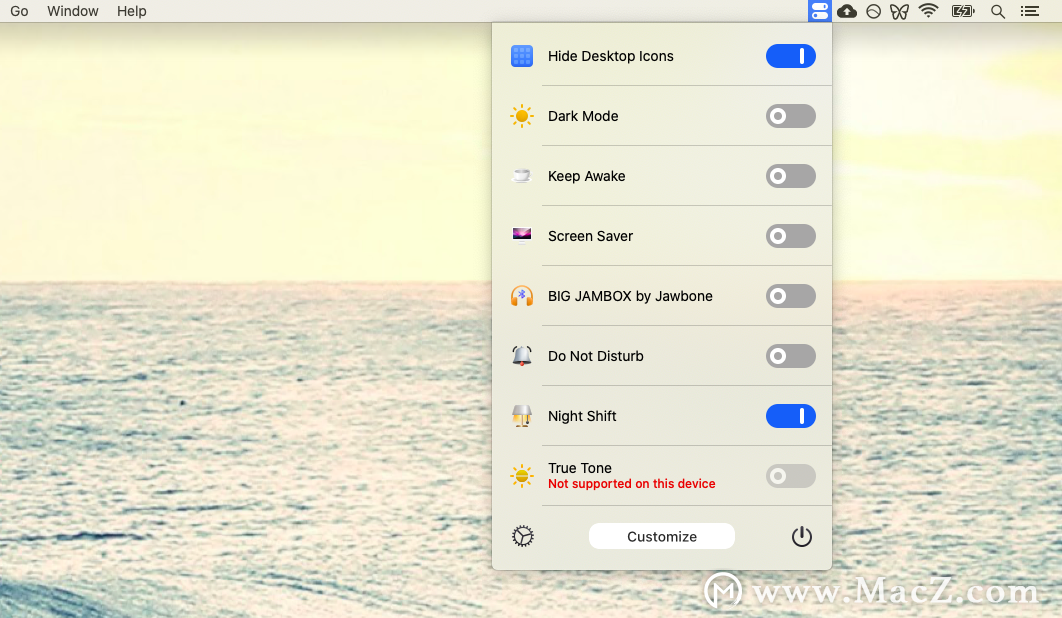Click the 'BIG JAMBOX by Jawbone' label

[x=631, y=296]
